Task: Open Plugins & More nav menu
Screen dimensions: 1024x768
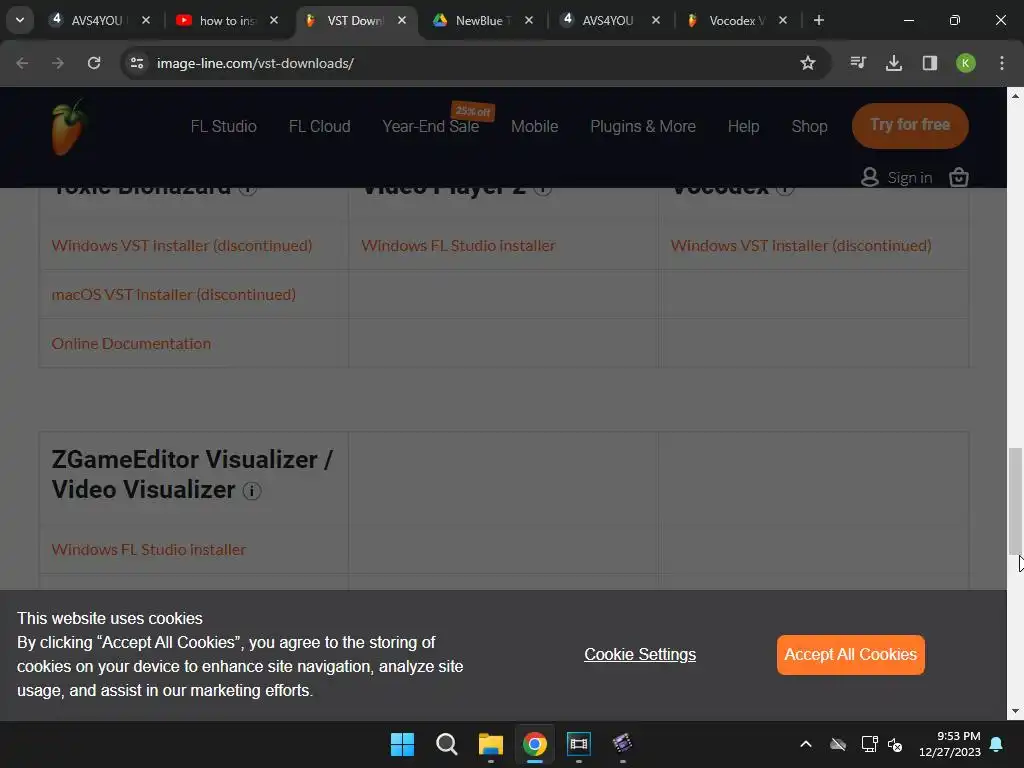Action: coord(643,126)
